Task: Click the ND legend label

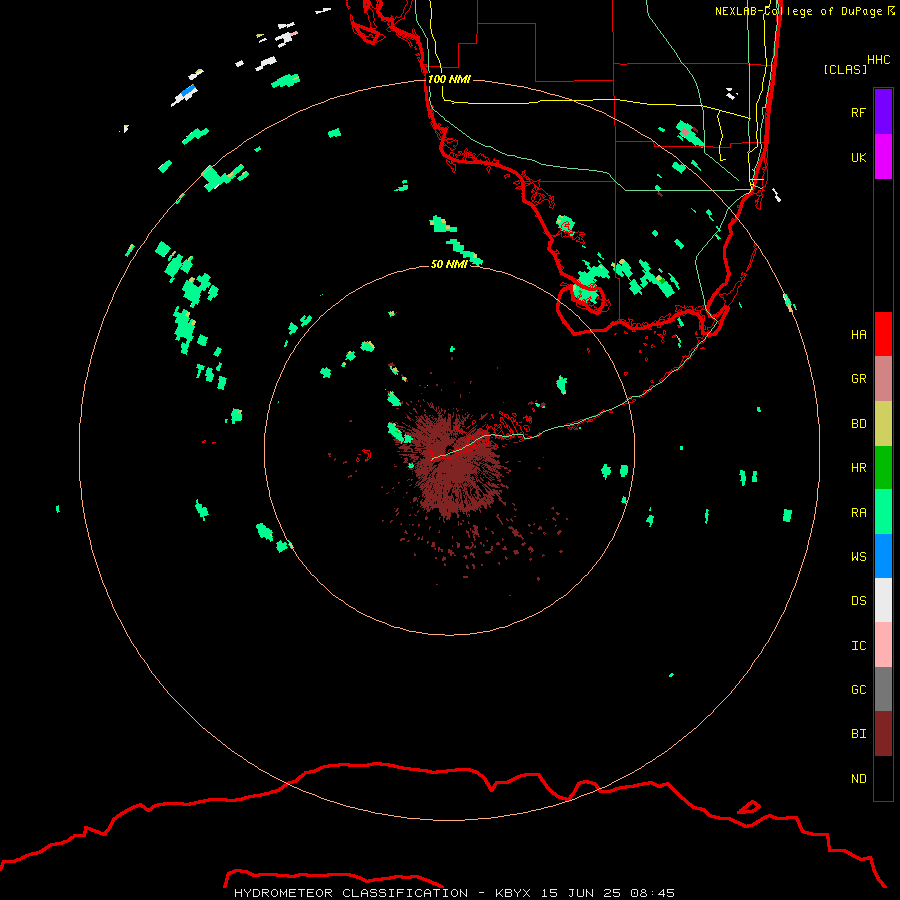Action: (x=858, y=779)
